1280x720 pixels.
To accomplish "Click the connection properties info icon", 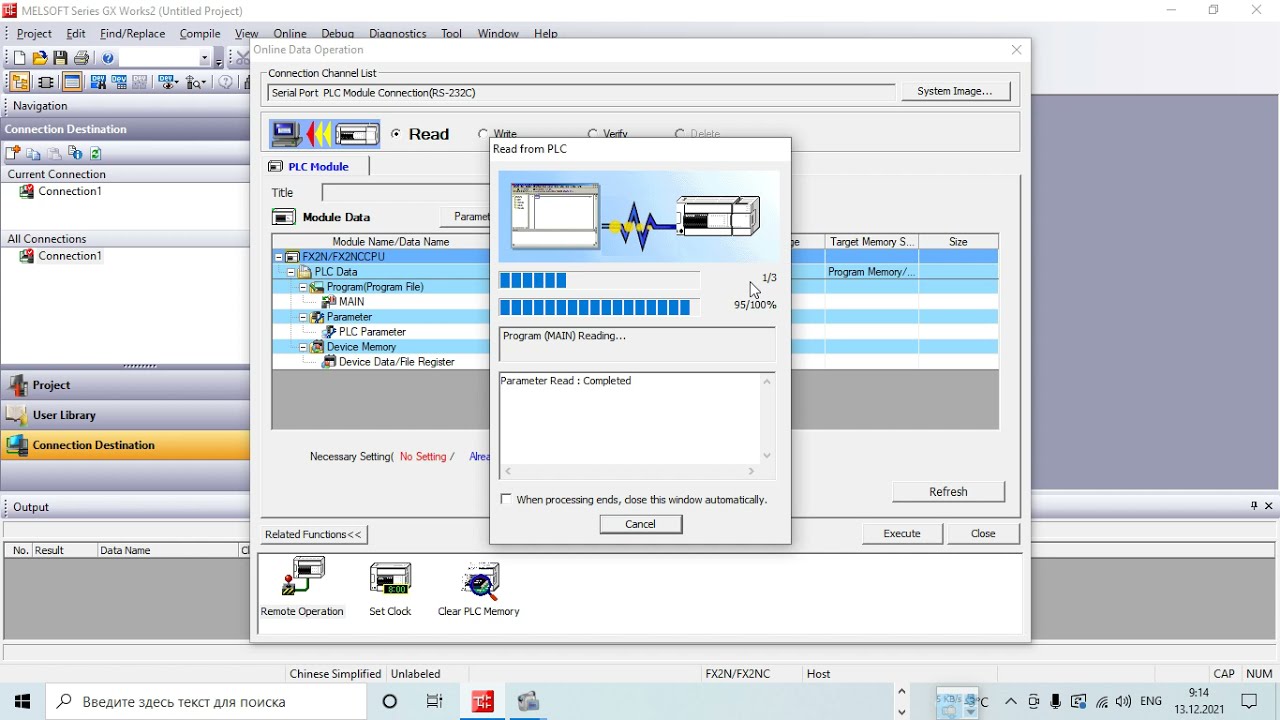I will 76,153.
